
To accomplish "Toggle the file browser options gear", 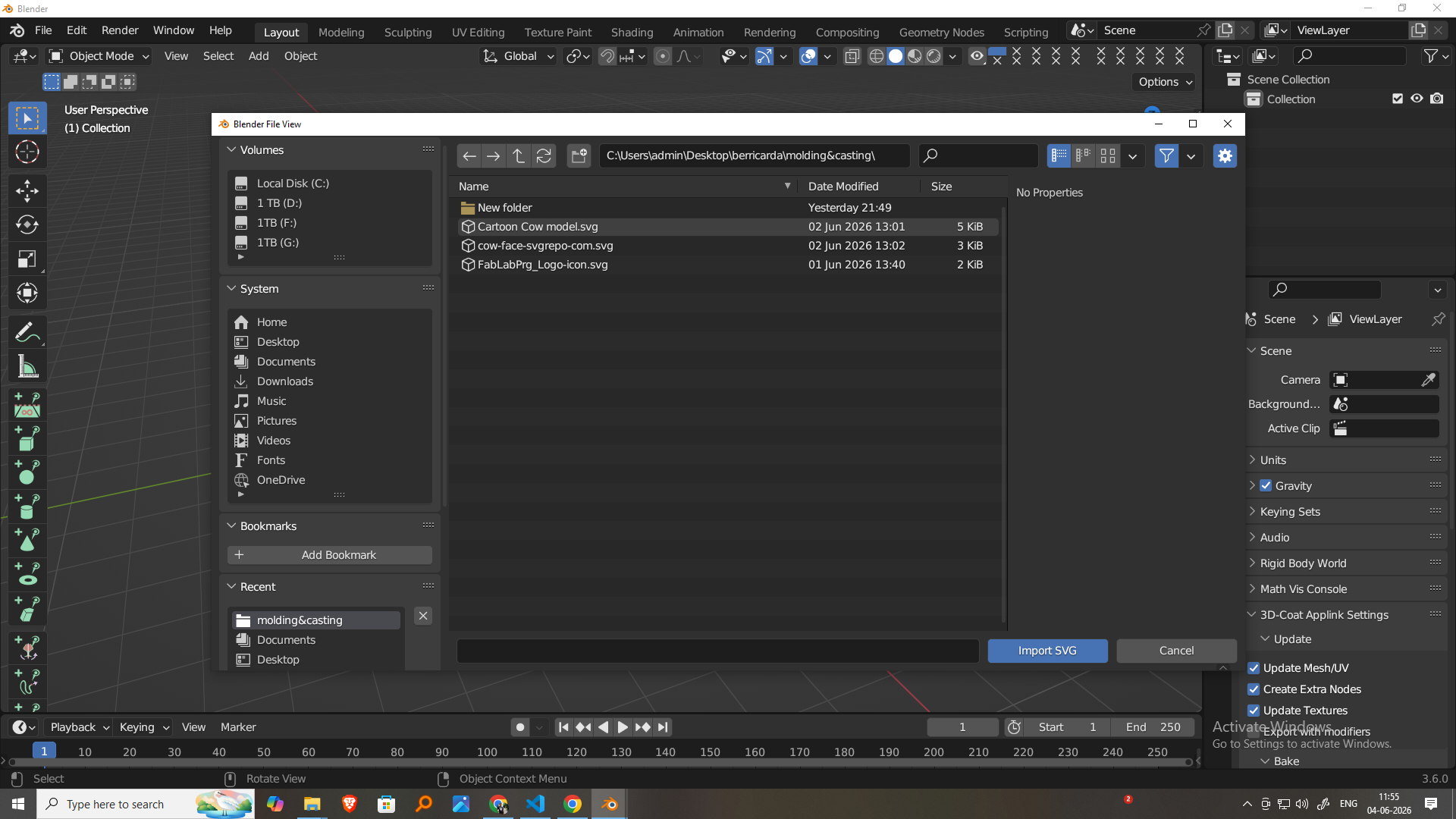I will click(1225, 156).
